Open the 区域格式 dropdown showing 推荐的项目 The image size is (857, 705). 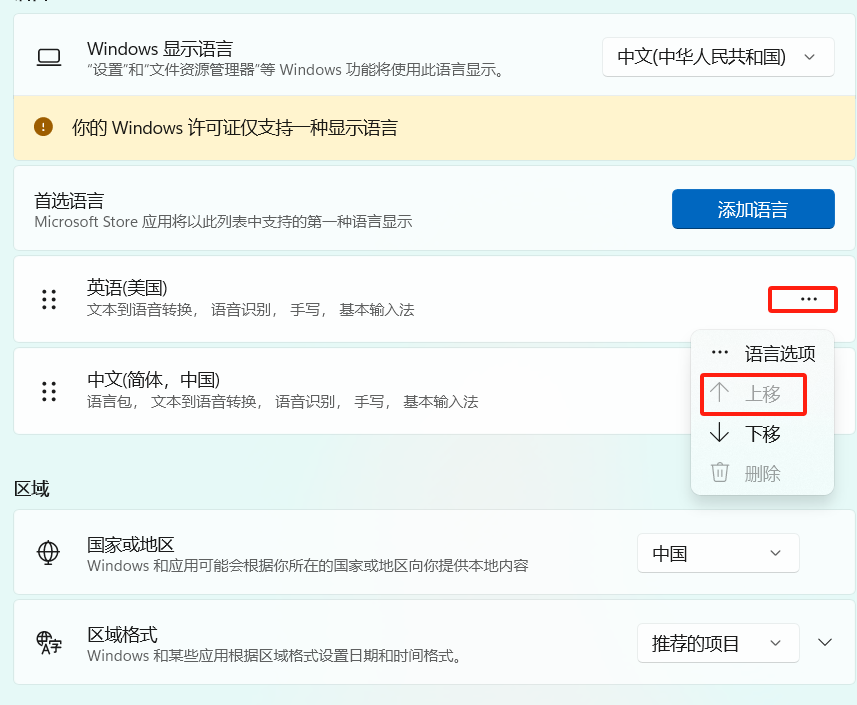coord(718,643)
